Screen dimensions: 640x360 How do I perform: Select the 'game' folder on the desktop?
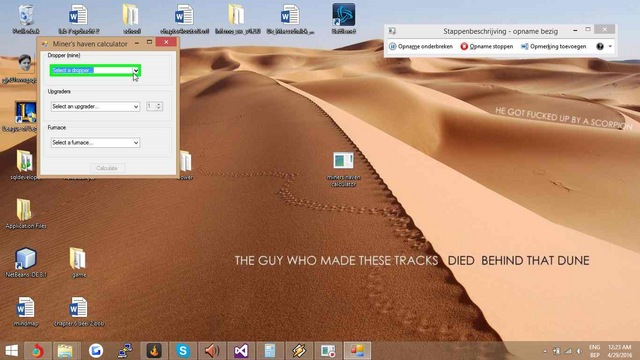(x=78, y=263)
